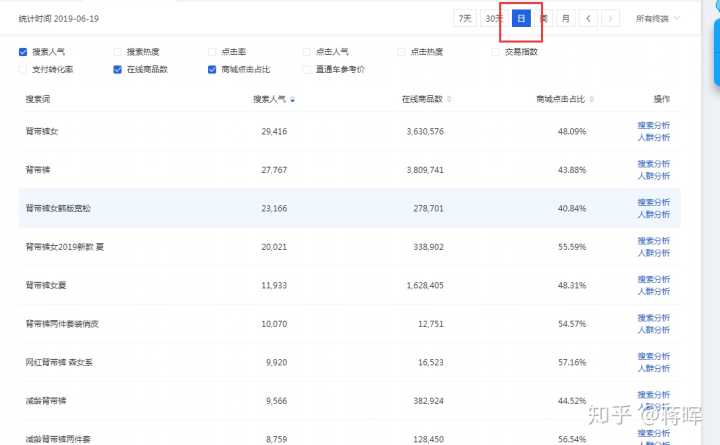
Task: Uncheck the 搜索人气 checkbox
Action: (23, 51)
